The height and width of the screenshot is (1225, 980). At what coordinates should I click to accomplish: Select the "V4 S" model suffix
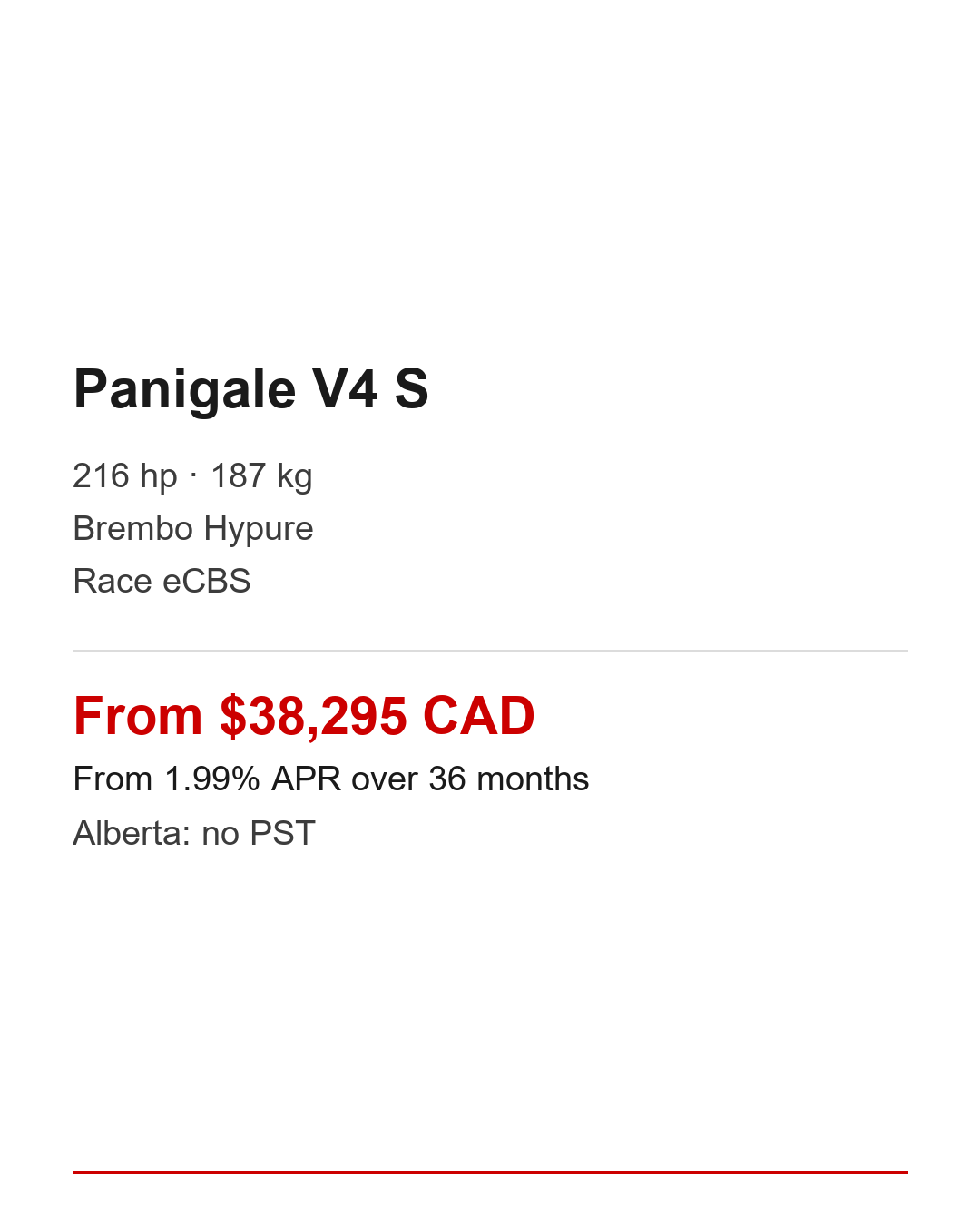click(x=370, y=389)
